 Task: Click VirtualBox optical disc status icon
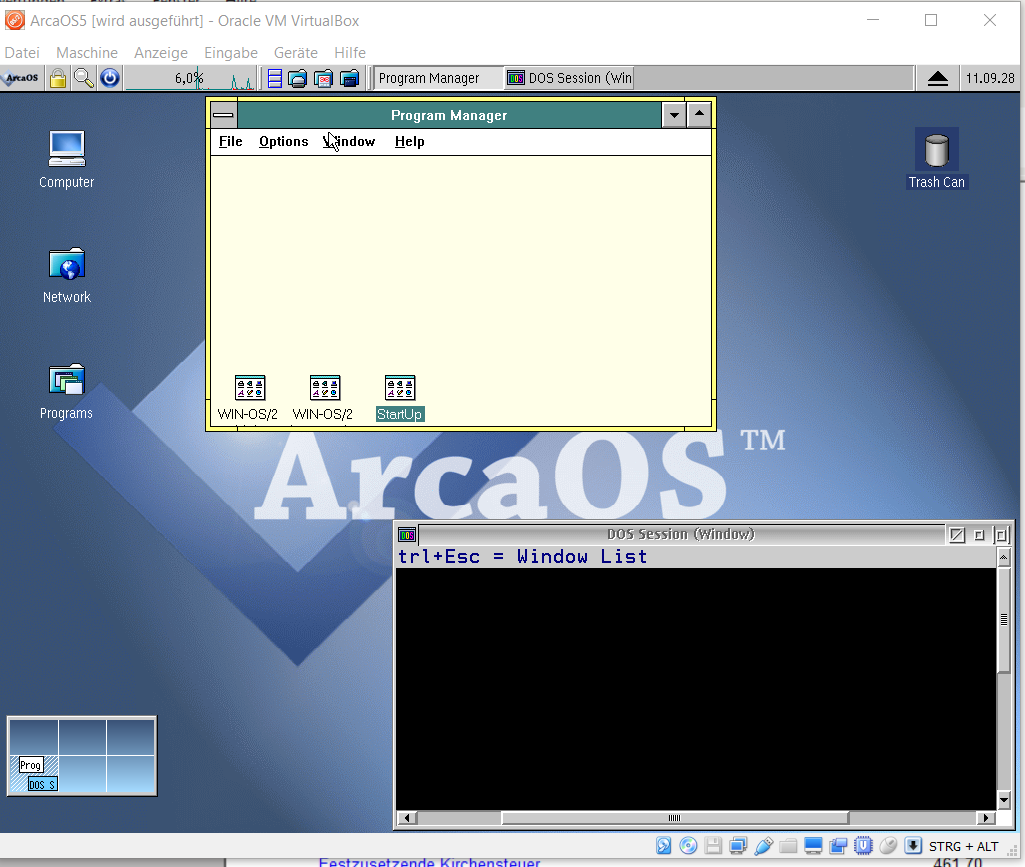coord(688,845)
